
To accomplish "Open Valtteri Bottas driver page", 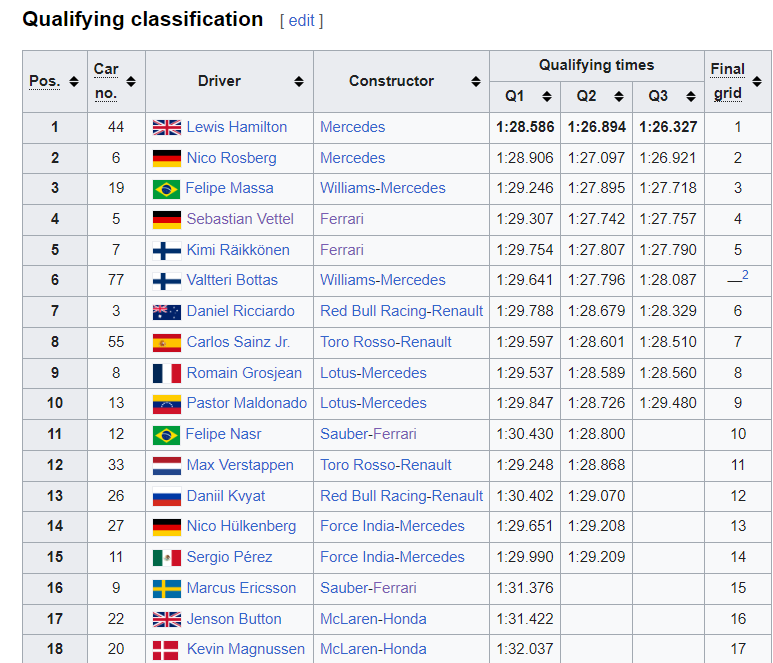I will 232,280.
